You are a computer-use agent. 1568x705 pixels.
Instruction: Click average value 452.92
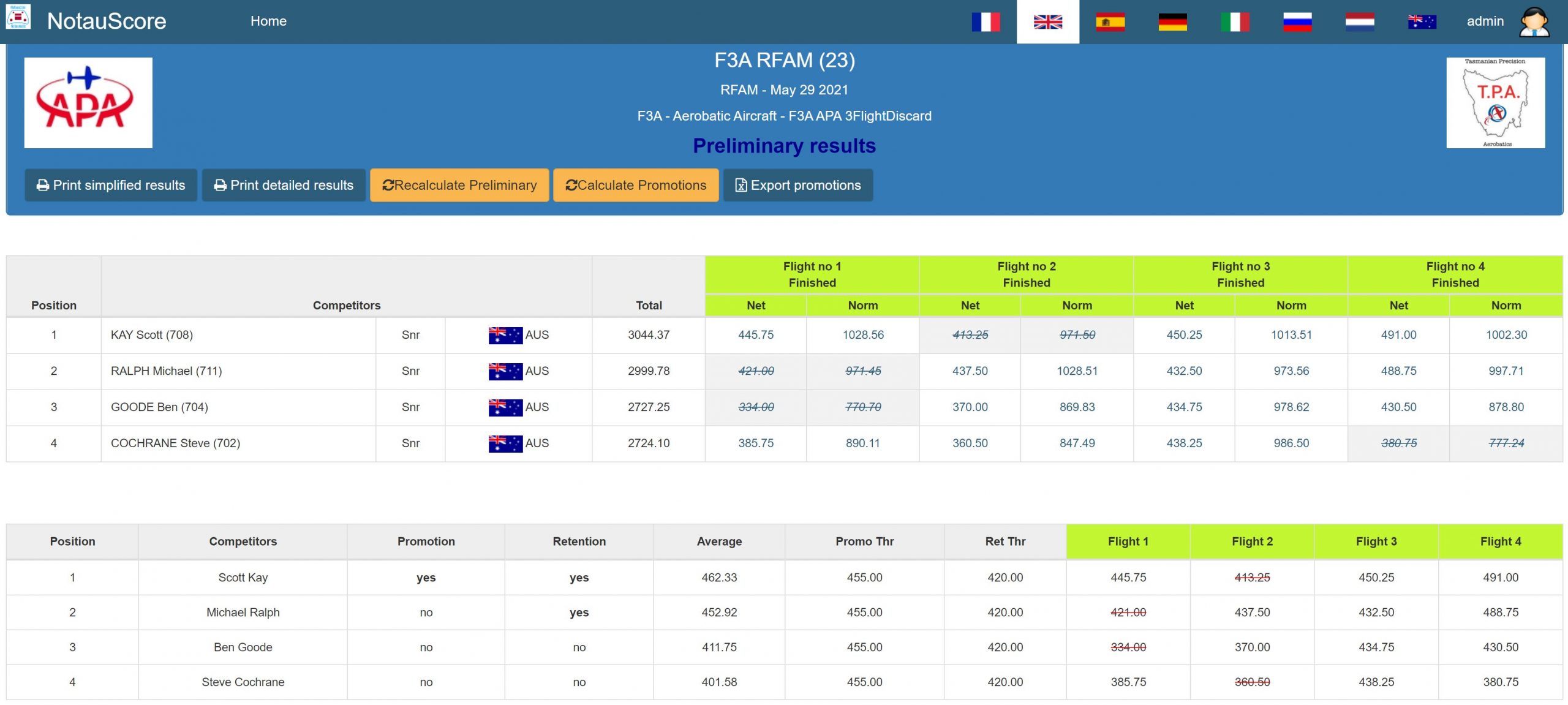[x=719, y=613]
